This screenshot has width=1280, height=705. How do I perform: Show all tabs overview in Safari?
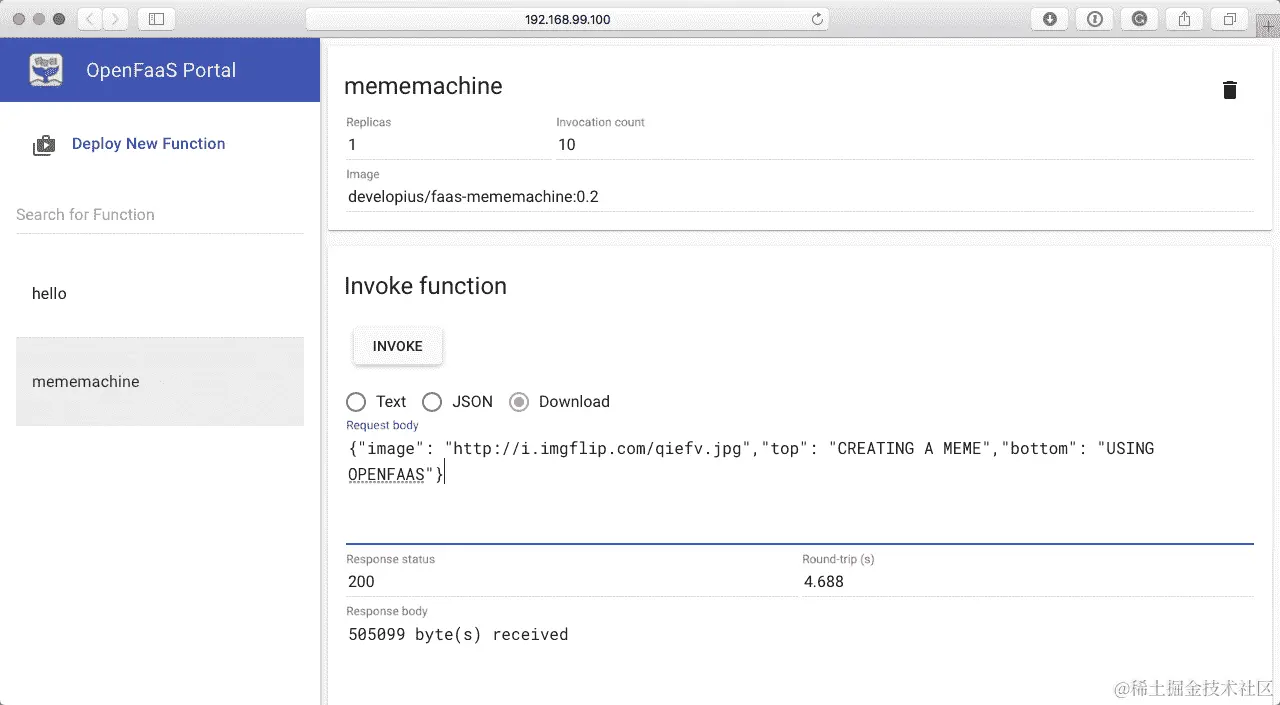tap(1230, 19)
